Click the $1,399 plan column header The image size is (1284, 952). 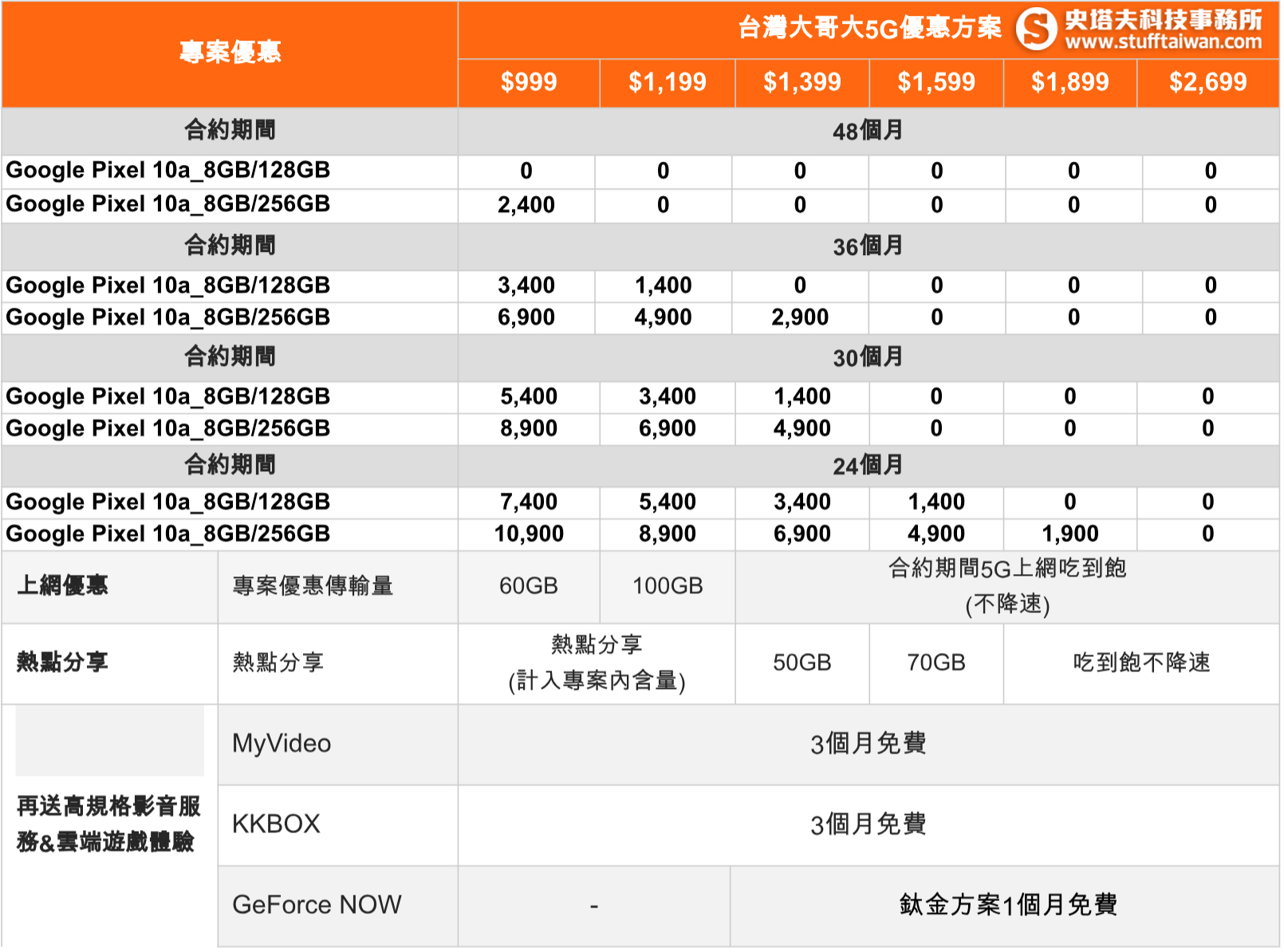[802, 82]
